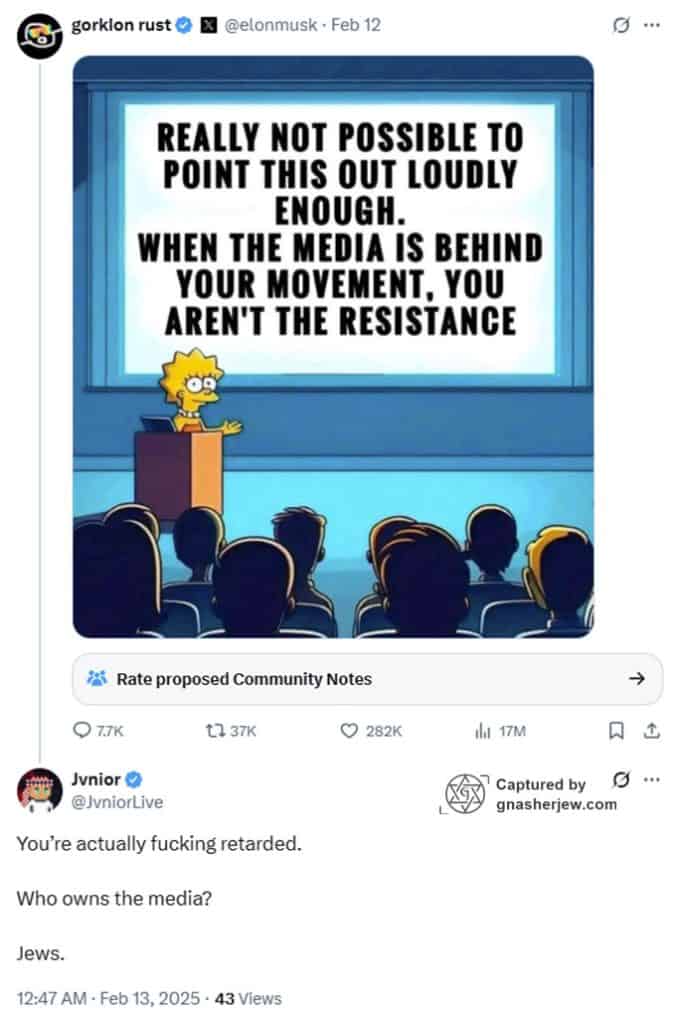This screenshot has width=676, height=1024.
Task: Open the Lisa Simpson meme image
Action: (333, 347)
